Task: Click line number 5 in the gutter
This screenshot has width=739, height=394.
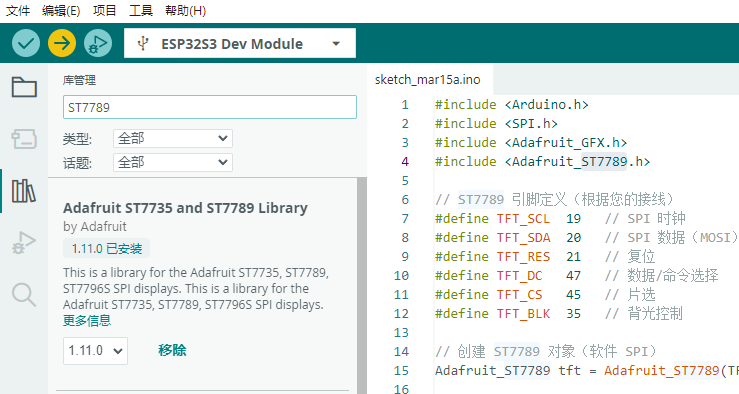Action: click(x=405, y=181)
